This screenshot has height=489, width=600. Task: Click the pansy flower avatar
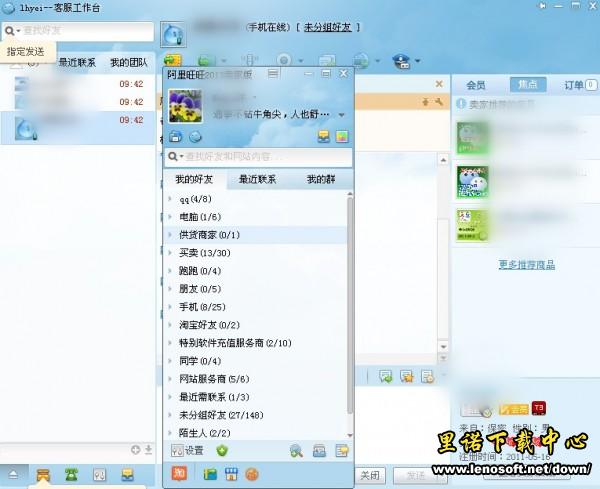[x=185, y=106]
